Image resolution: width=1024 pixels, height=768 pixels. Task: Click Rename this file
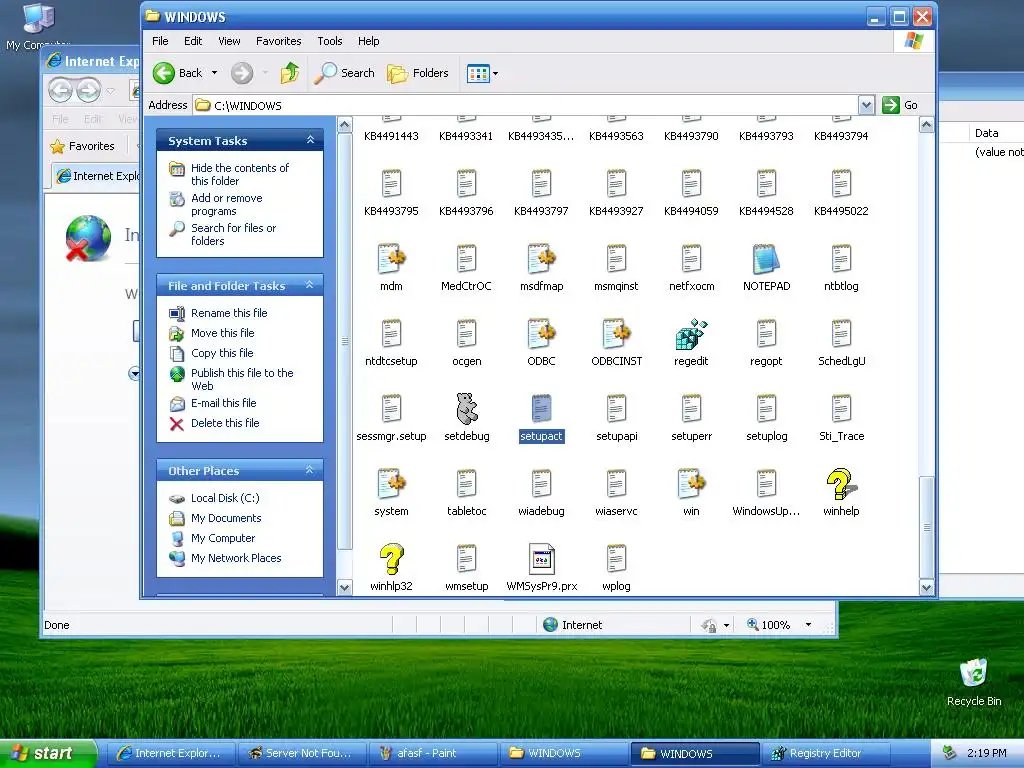coord(229,313)
